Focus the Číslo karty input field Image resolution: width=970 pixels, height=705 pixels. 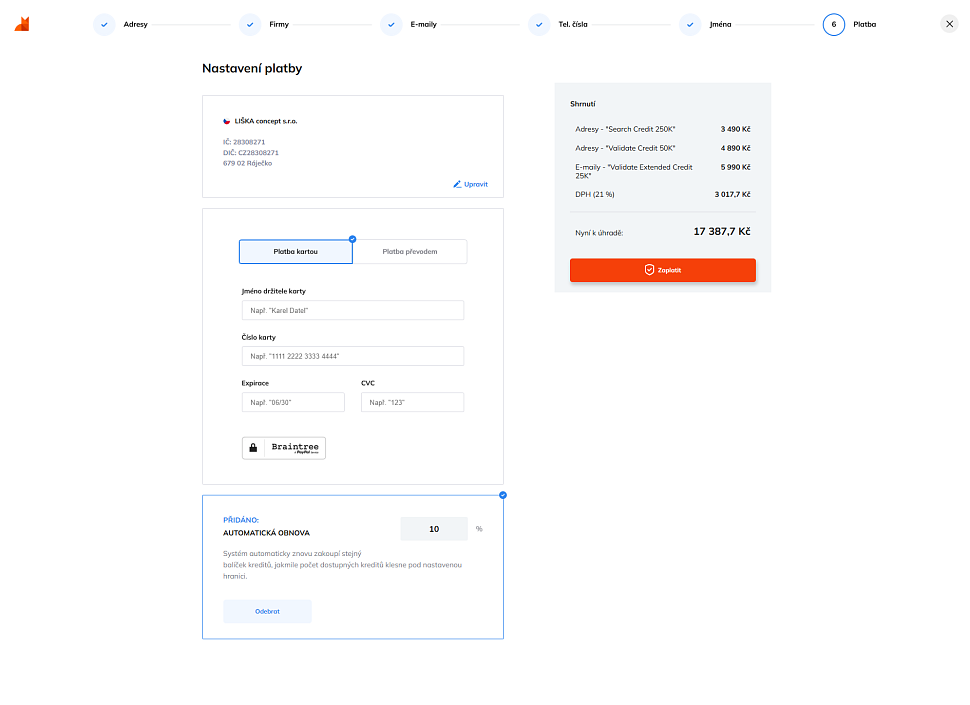click(353, 357)
